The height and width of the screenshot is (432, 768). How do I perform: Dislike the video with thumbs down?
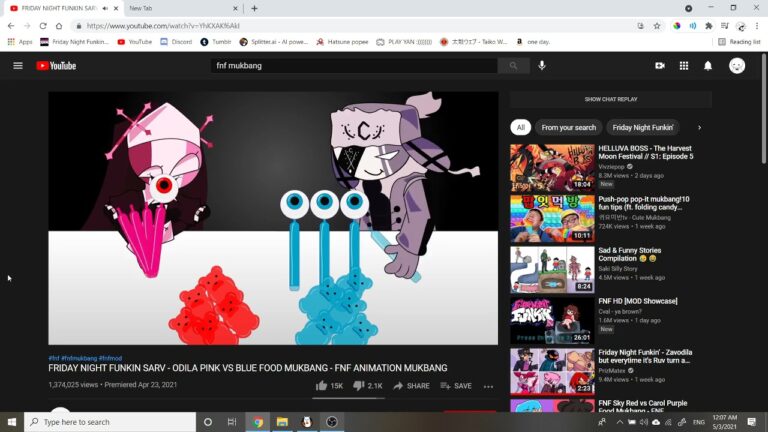(x=368, y=386)
